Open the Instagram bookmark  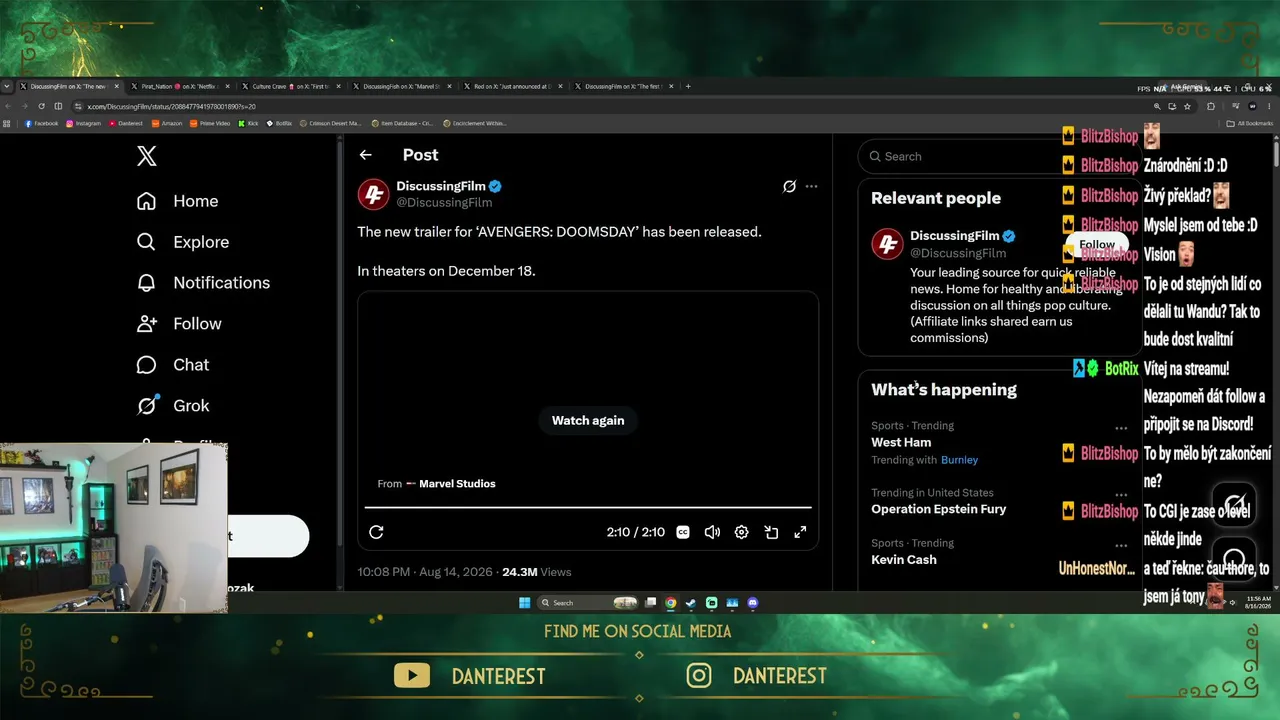(x=83, y=123)
